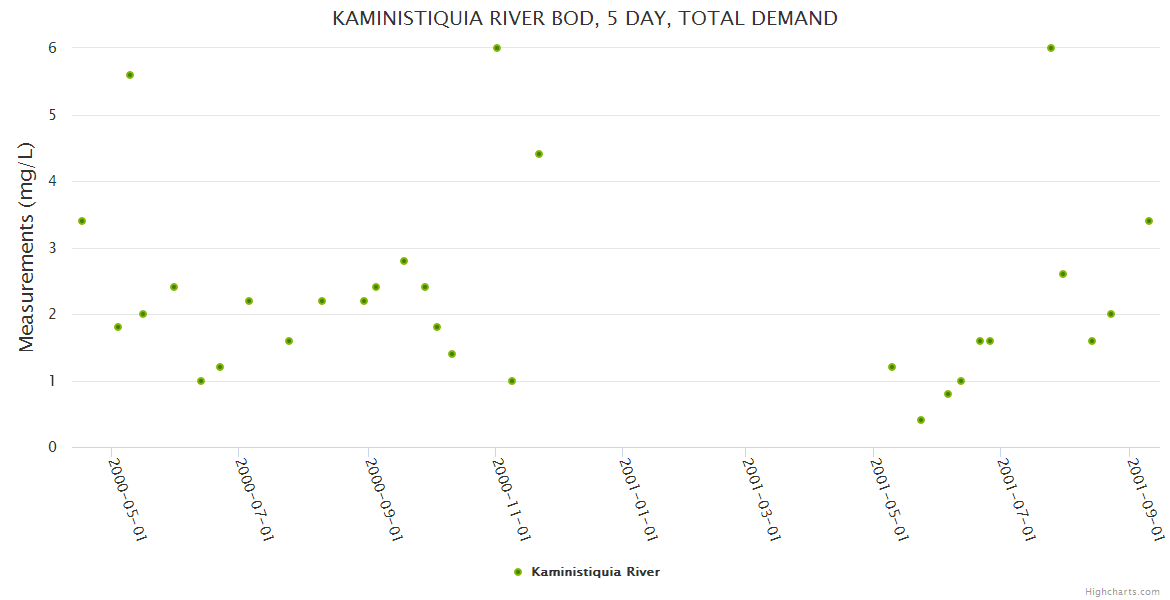
Task: Click the 2001-09-01 x-axis label
Action: [1146, 498]
